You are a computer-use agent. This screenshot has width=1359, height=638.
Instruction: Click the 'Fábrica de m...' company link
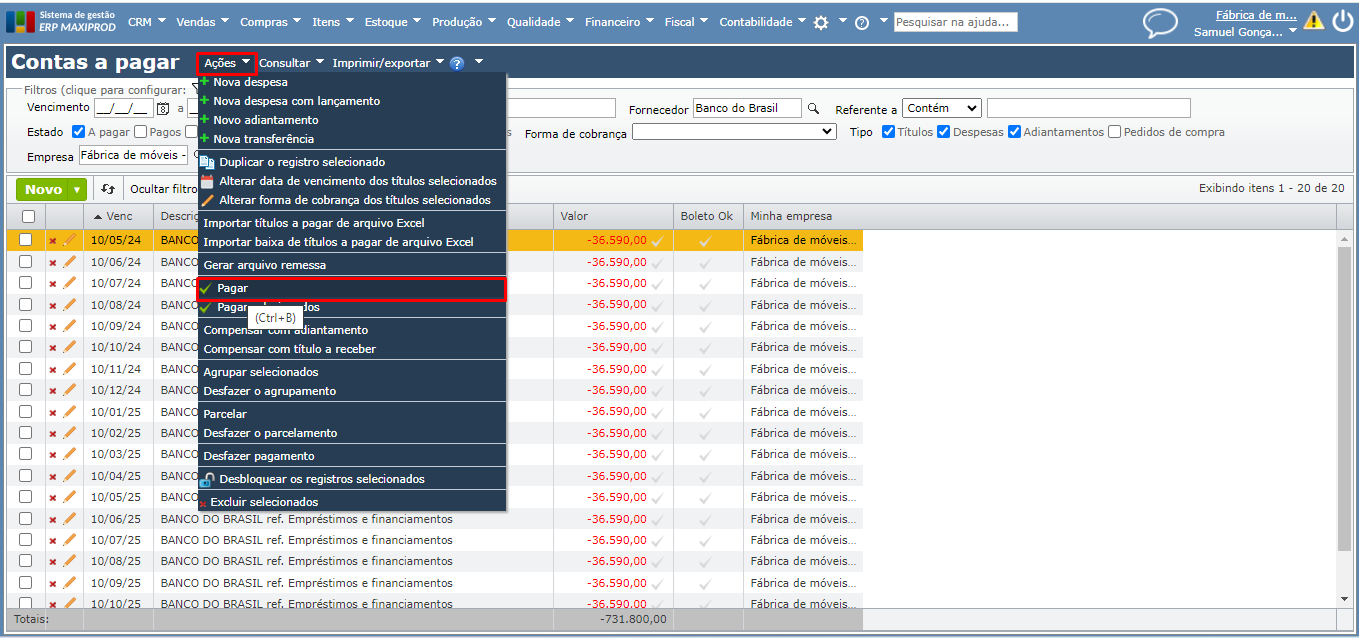[1255, 15]
